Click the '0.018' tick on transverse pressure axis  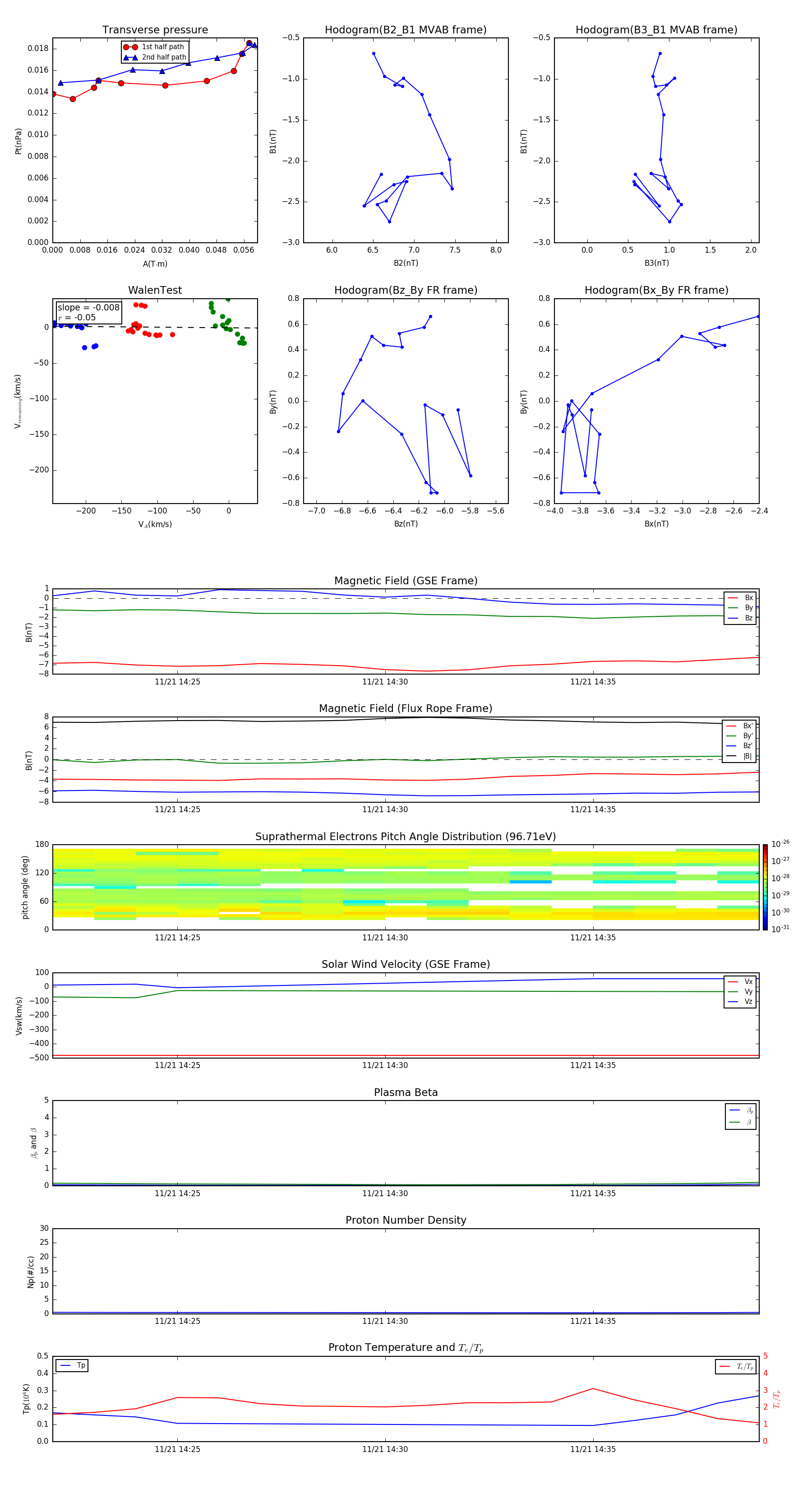point(38,49)
